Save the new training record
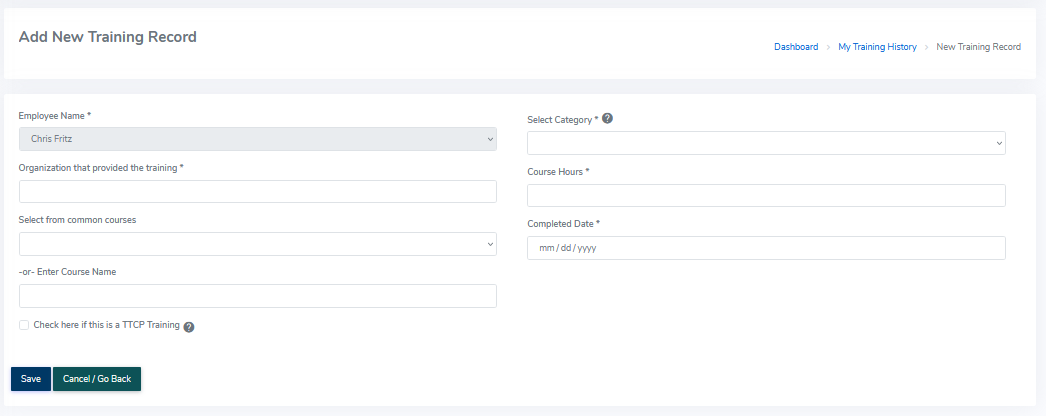1046x416 pixels. pos(31,379)
